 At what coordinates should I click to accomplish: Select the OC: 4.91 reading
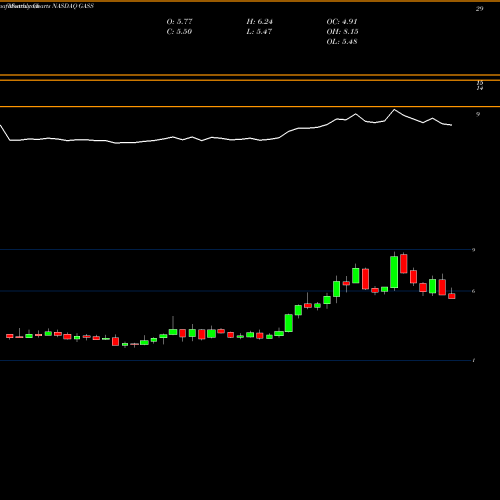342,22
